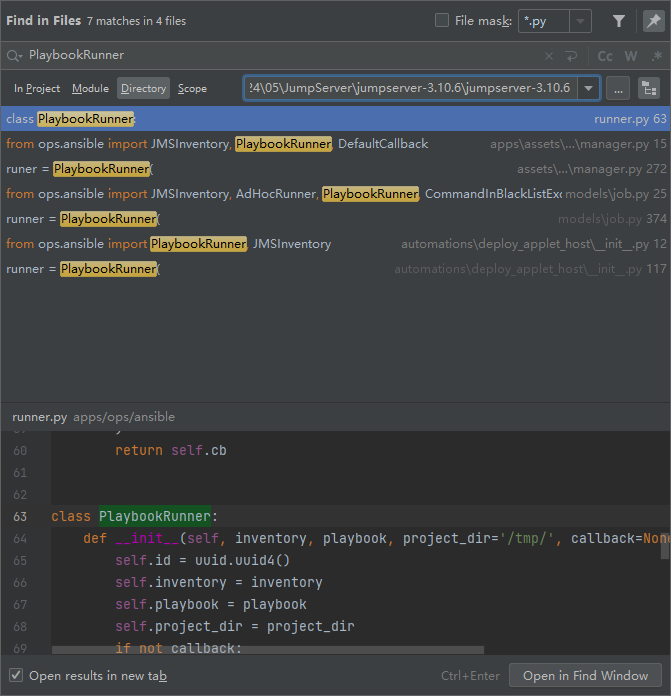Click Open in Find Window button
This screenshot has width=671, height=696.
(x=585, y=675)
